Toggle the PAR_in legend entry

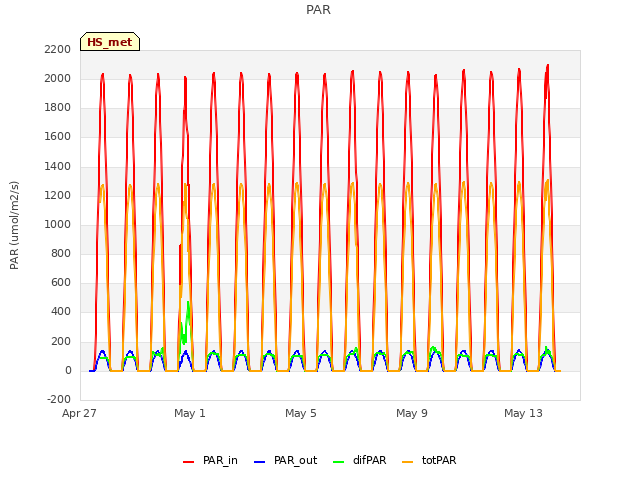[x=210, y=460]
